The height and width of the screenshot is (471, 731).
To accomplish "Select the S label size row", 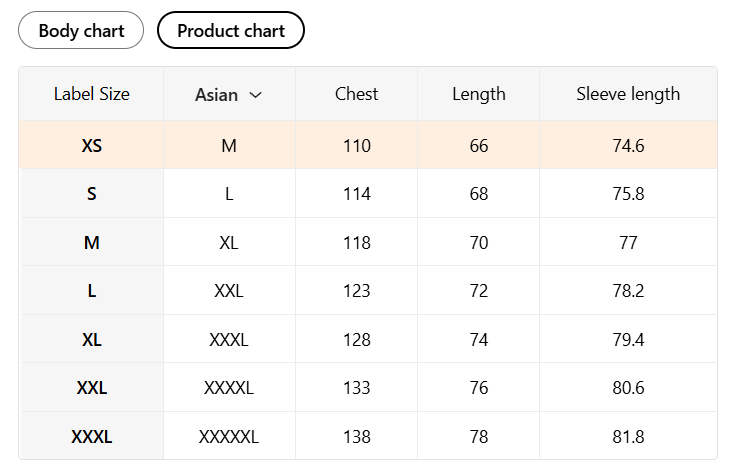I will (92, 194).
